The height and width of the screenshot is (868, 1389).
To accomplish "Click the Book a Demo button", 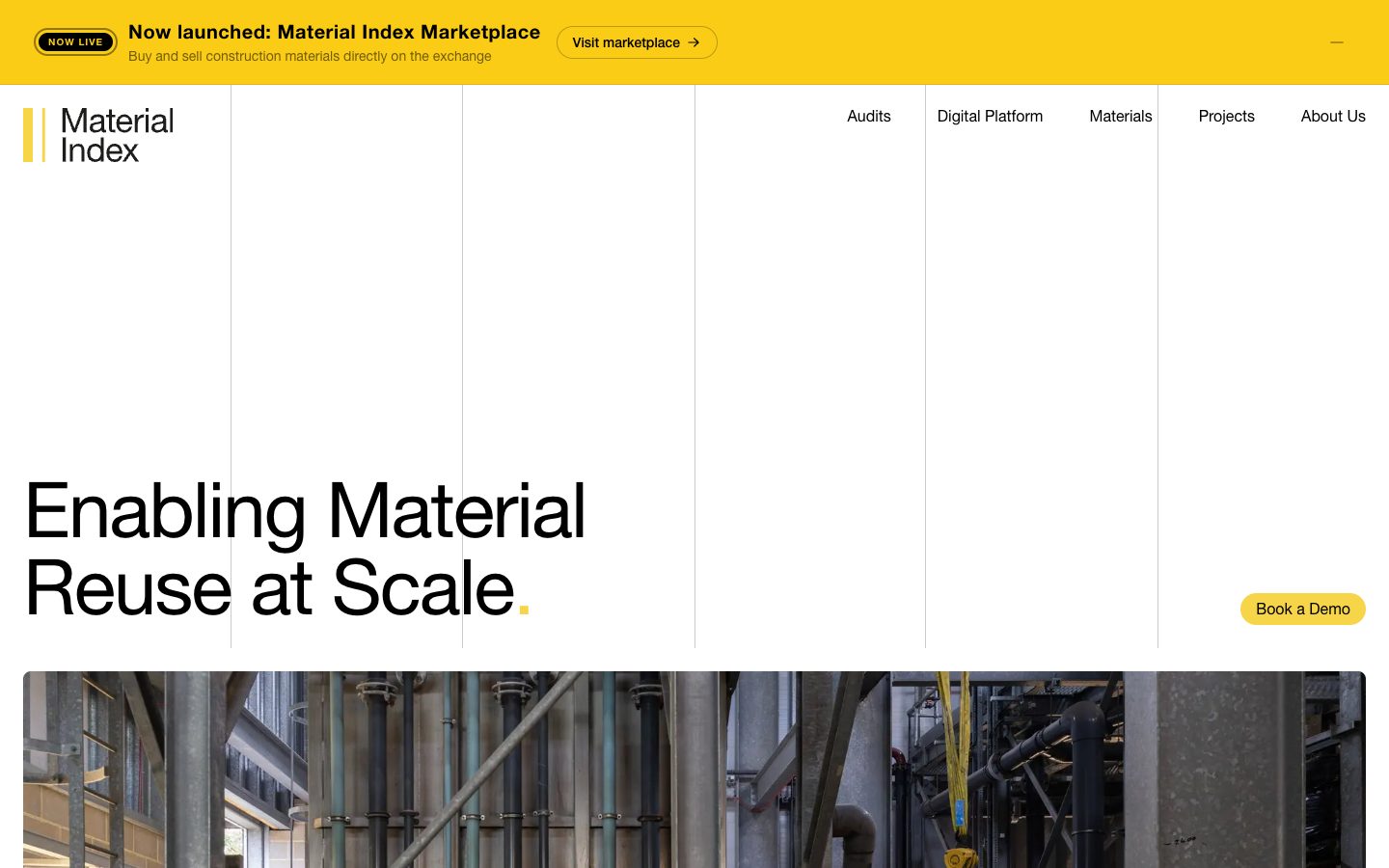I will coord(1303,609).
